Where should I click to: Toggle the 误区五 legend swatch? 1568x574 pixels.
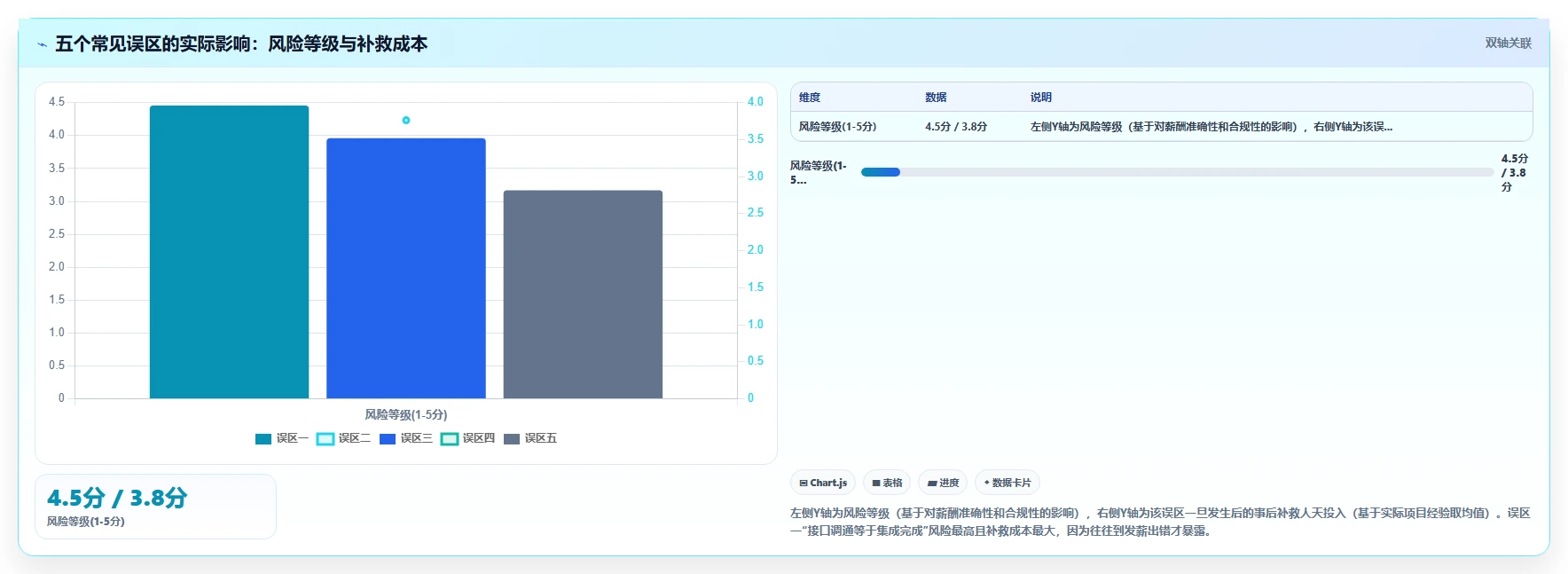(x=512, y=438)
